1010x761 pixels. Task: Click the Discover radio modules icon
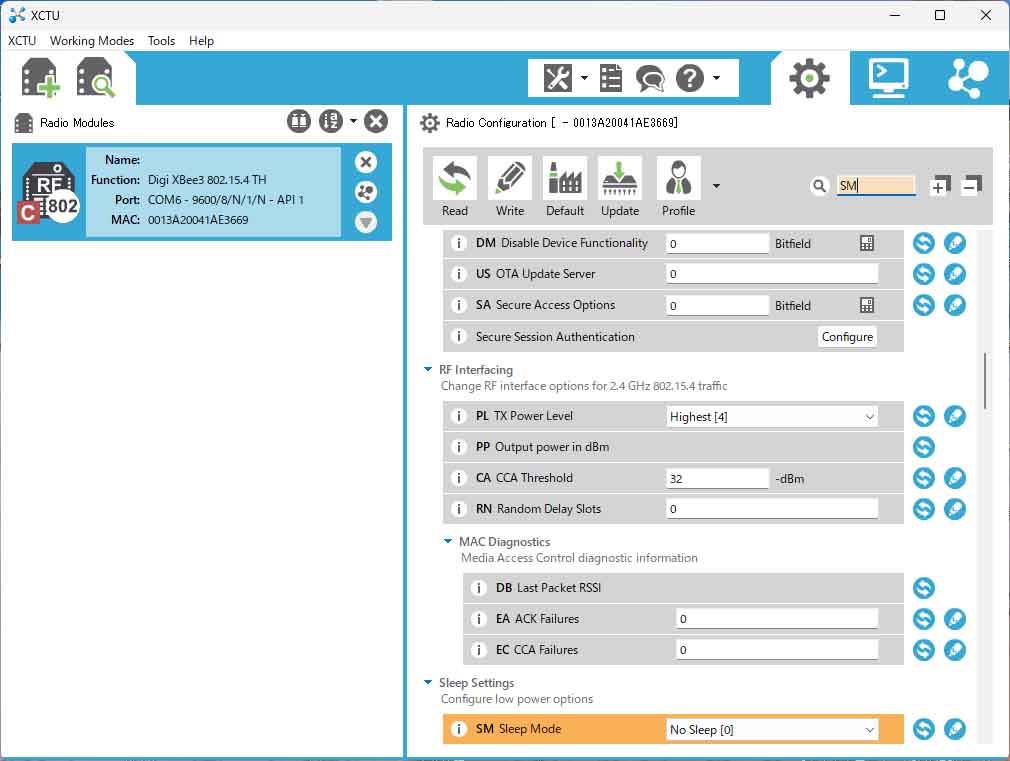(96, 78)
